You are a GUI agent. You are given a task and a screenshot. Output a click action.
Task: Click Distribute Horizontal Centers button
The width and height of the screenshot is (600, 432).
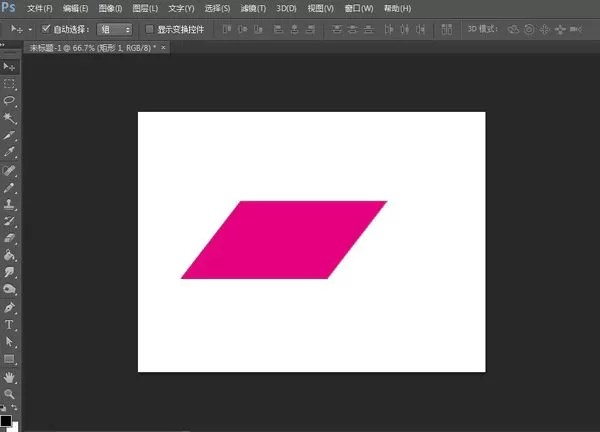tap(405, 29)
